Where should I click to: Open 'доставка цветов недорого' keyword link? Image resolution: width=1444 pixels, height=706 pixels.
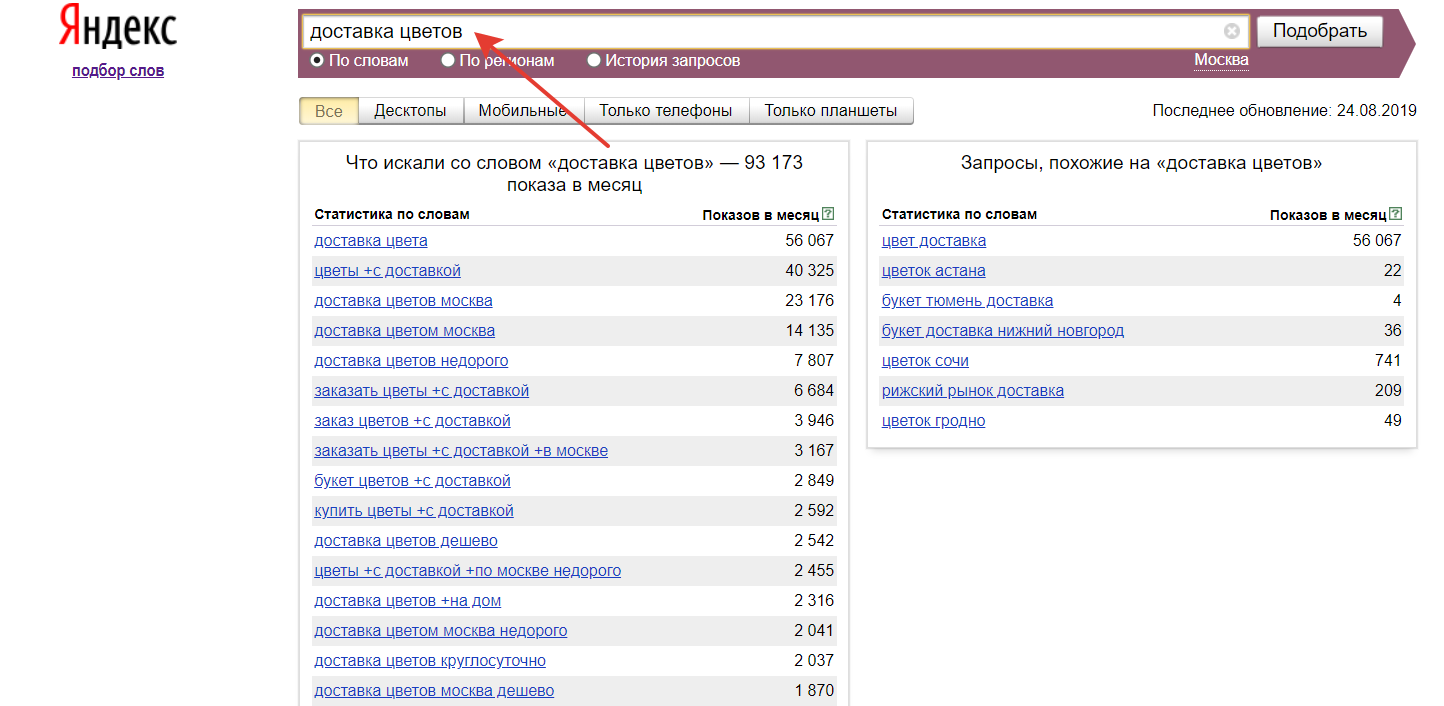pos(411,361)
